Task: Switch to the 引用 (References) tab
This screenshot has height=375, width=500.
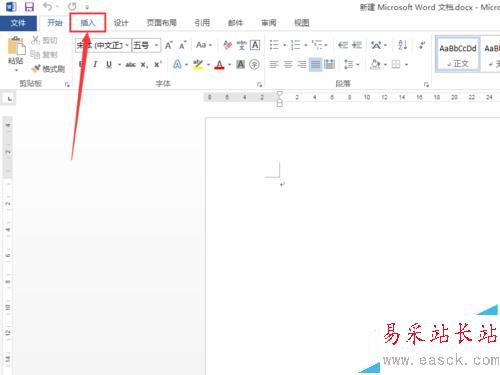Action: [x=202, y=23]
